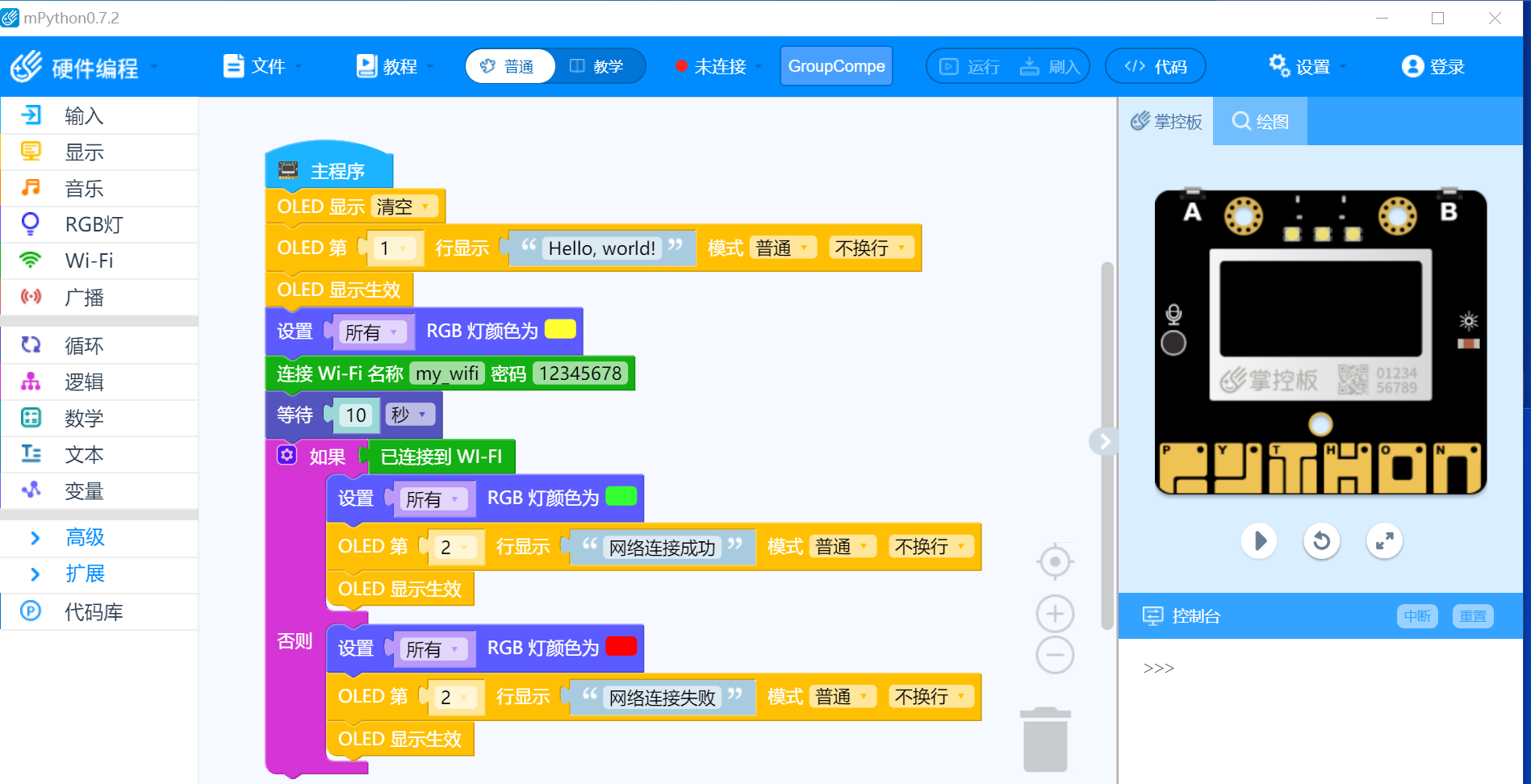Expand the 高级 (Advanced) category
This screenshot has width=1531, height=784.
click(99, 537)
